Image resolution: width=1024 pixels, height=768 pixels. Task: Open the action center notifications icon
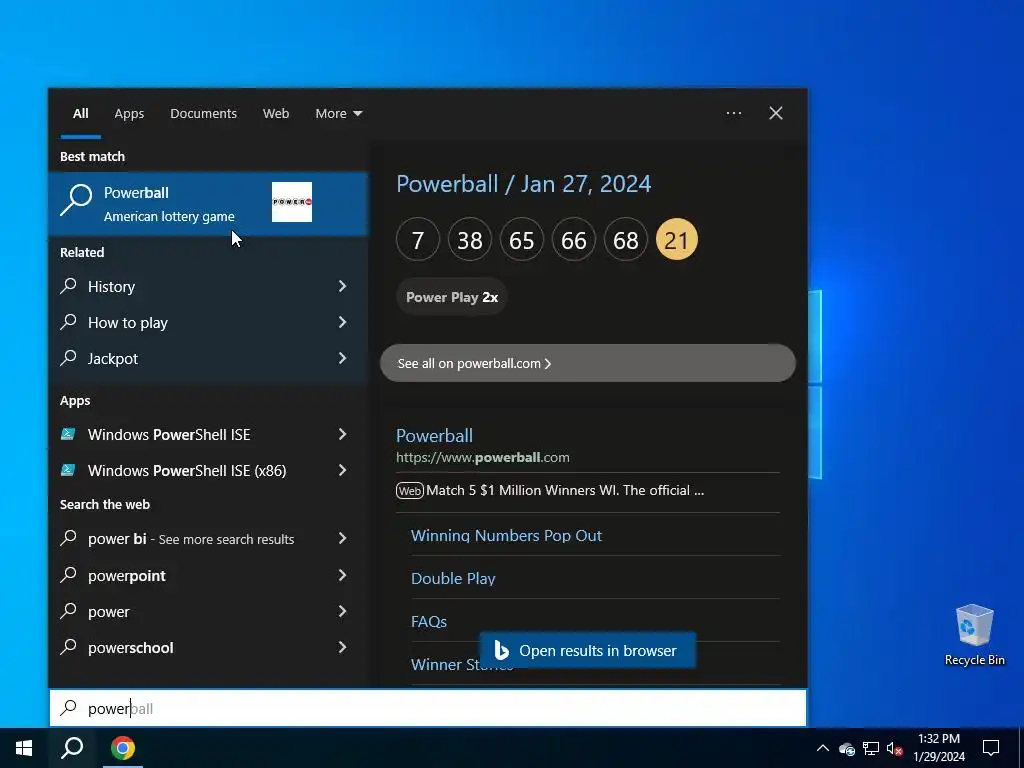coord(991,748)
